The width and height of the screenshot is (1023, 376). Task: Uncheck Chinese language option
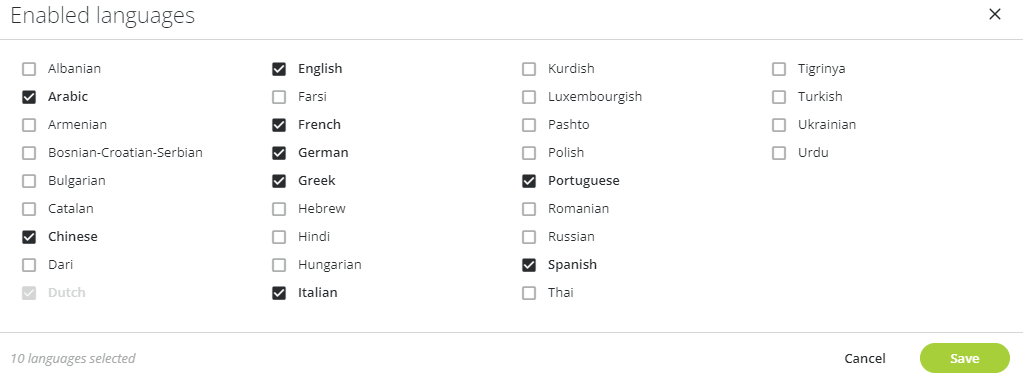29,237
